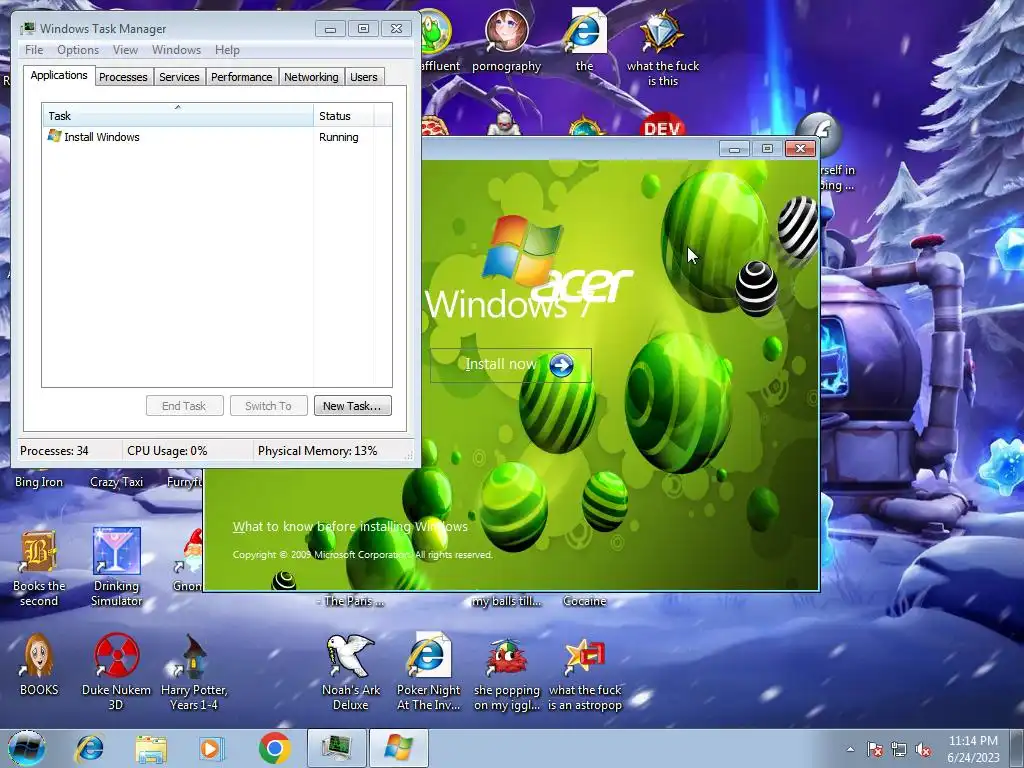Select the Install Windows task row
Screen dimensions: 1024x768
[217, 137]
